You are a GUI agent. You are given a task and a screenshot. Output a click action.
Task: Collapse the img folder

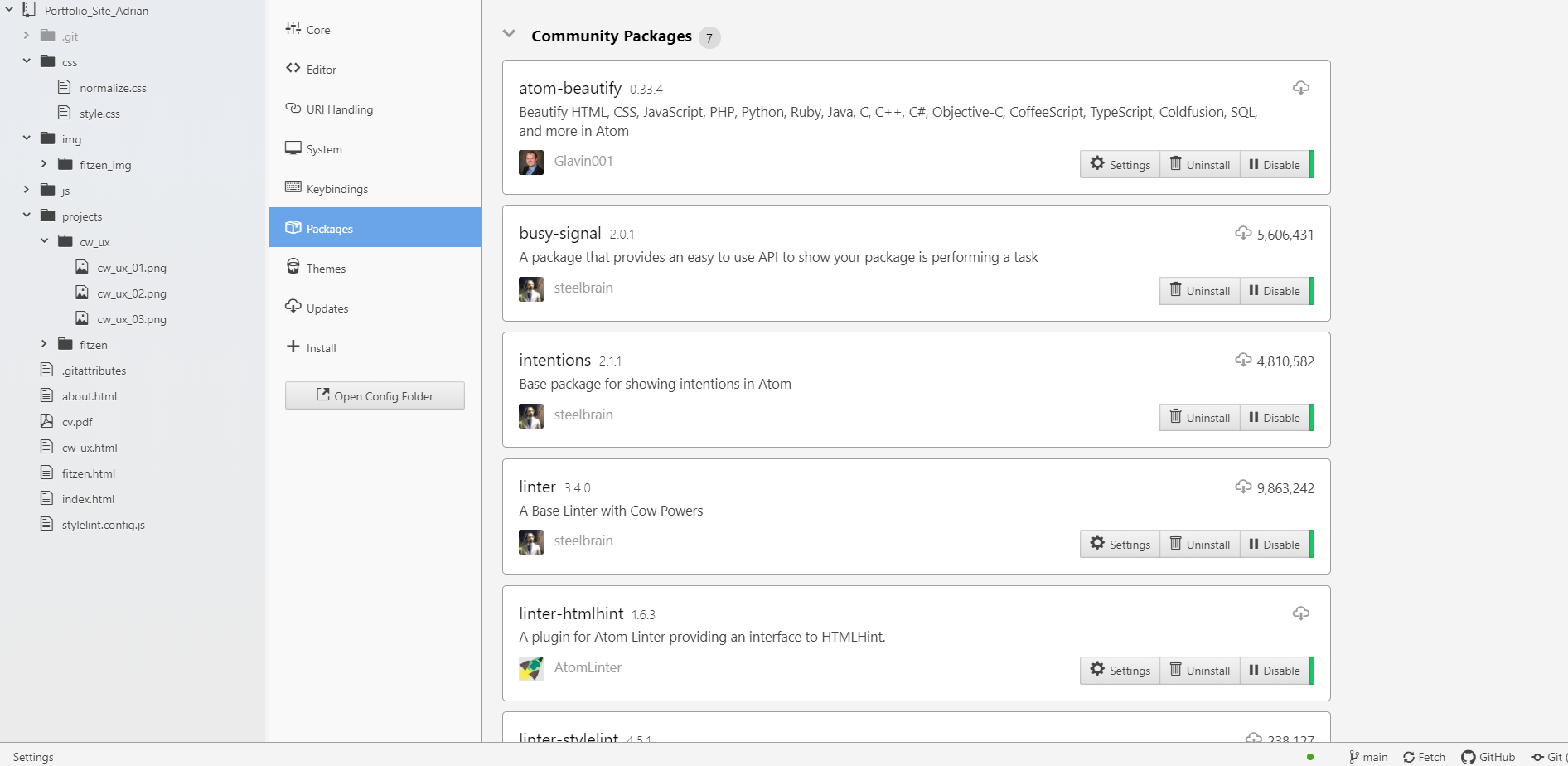pyautogui.click(x=27, y=138)
